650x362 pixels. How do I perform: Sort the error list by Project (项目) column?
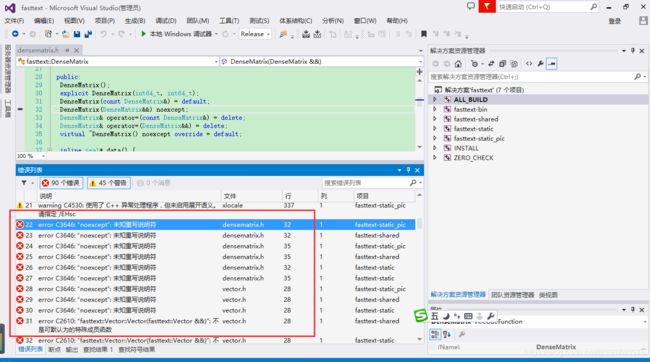point(383,196)
